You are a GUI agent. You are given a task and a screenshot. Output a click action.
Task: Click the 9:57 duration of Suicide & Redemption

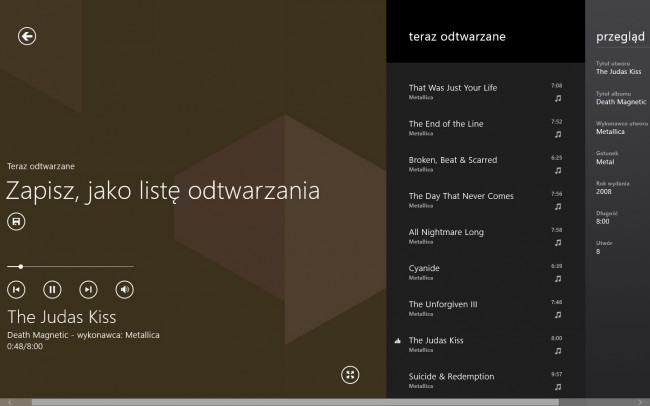(x=557, y=374)
